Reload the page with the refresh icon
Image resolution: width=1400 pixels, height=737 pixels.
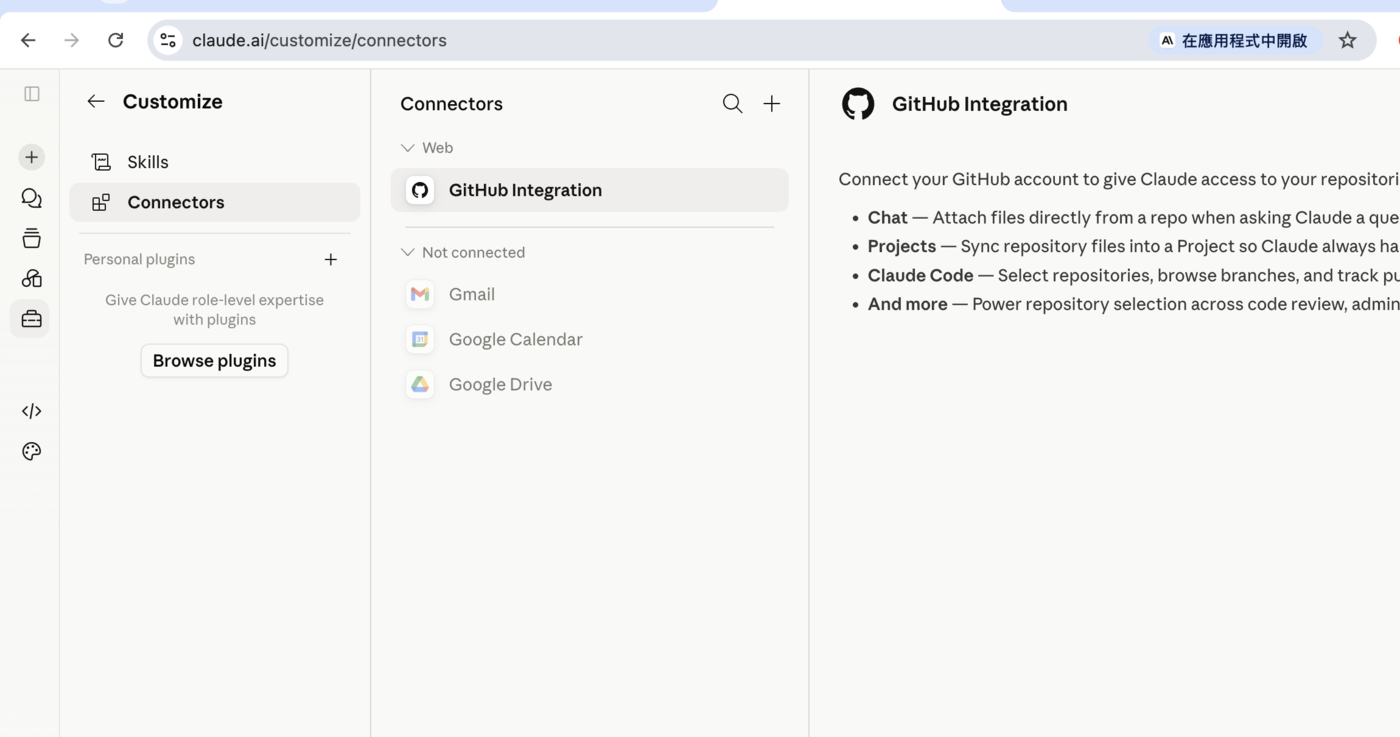[x=116, y=40]
